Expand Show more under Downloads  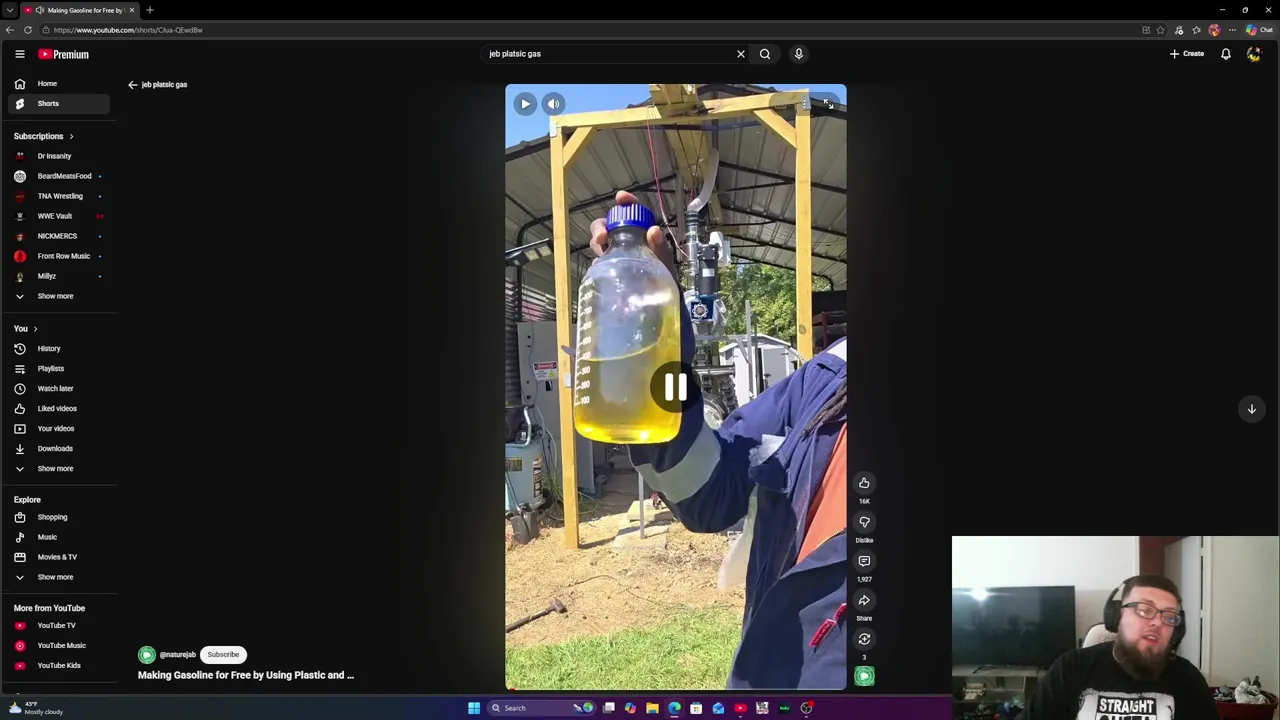click(60, 469)
